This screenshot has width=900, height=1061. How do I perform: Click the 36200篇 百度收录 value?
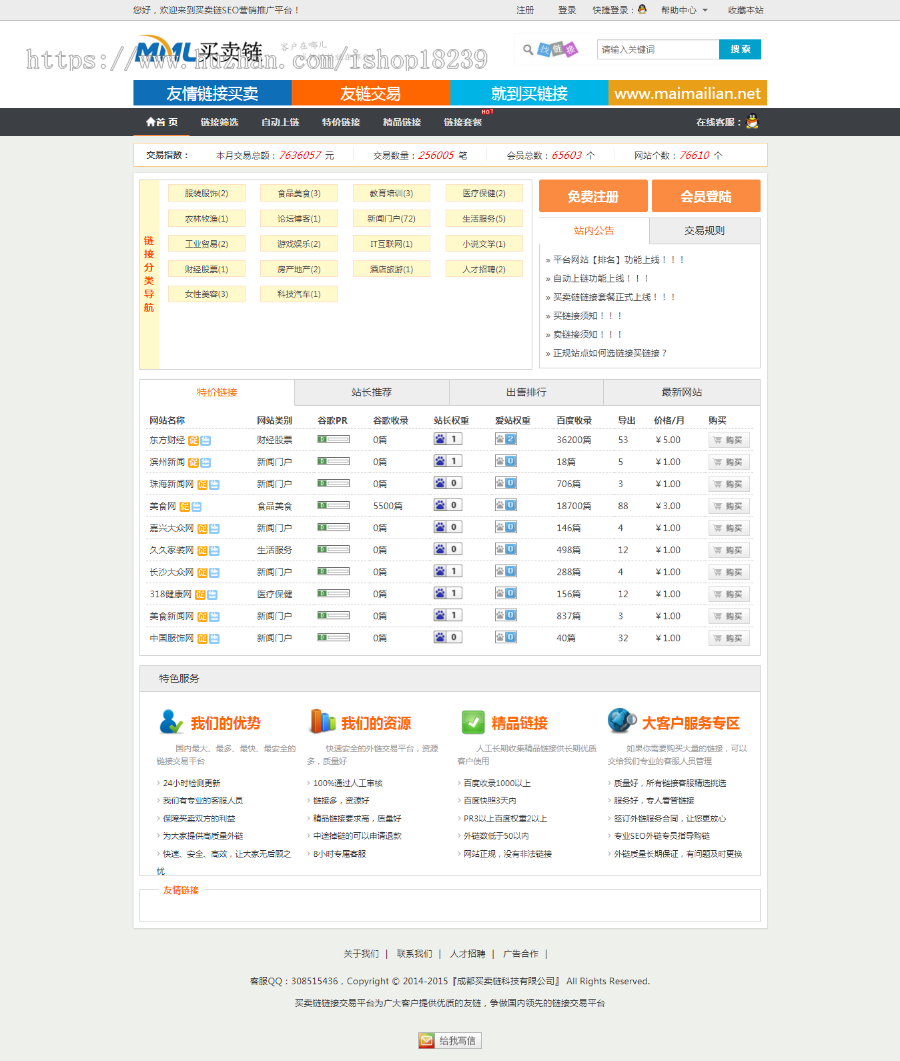(574, 440)
